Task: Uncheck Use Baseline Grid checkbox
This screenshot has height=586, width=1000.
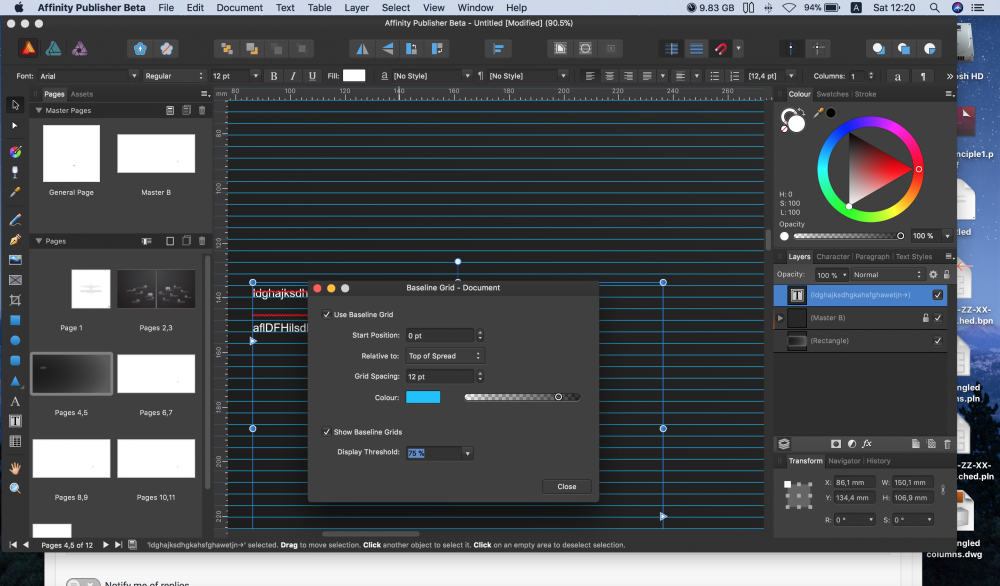Action: pos(327,314)
